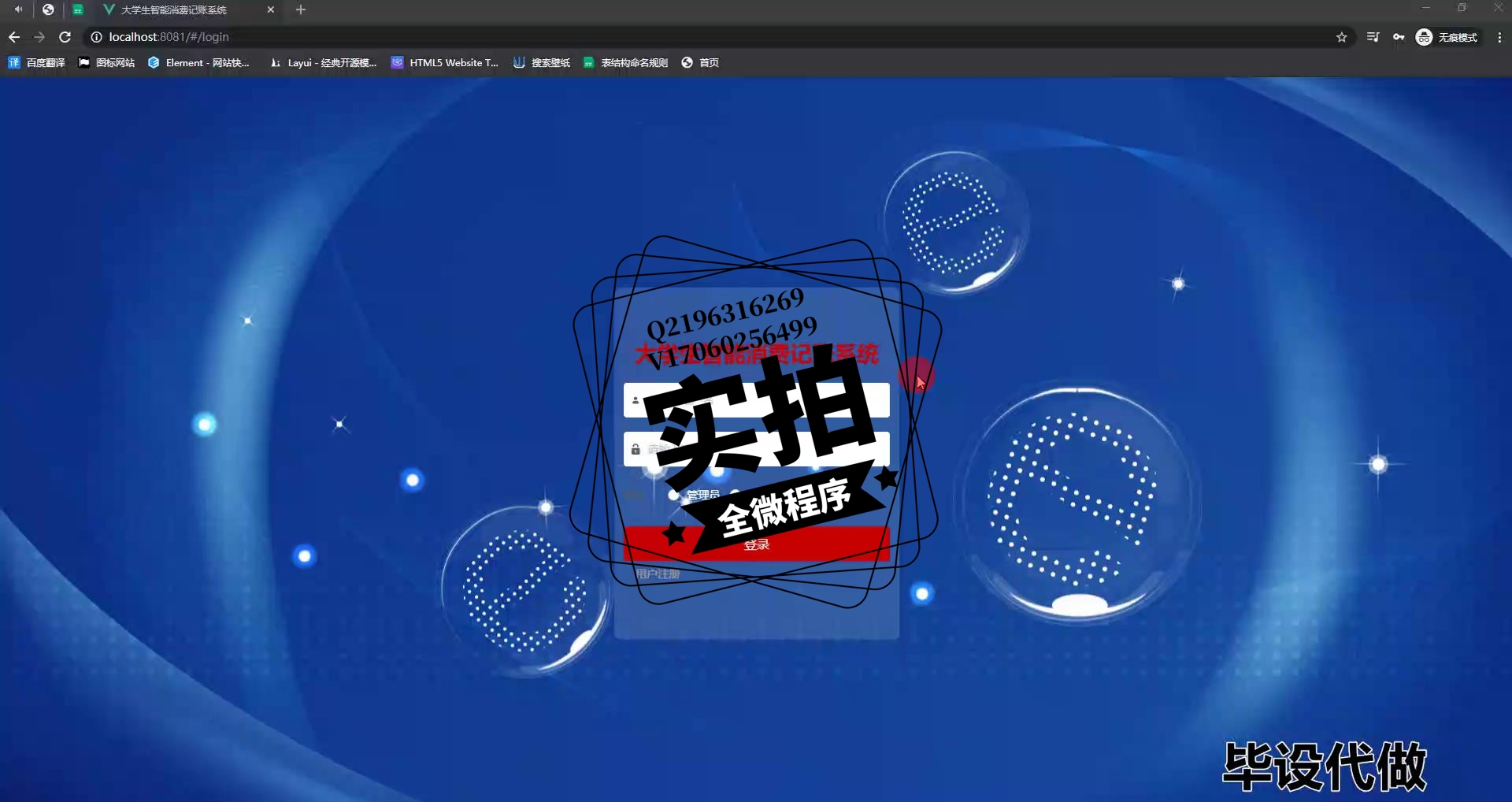Restore down the browser window
The height and width of the screenshot is (802, 1512).
click(1462, 8)
